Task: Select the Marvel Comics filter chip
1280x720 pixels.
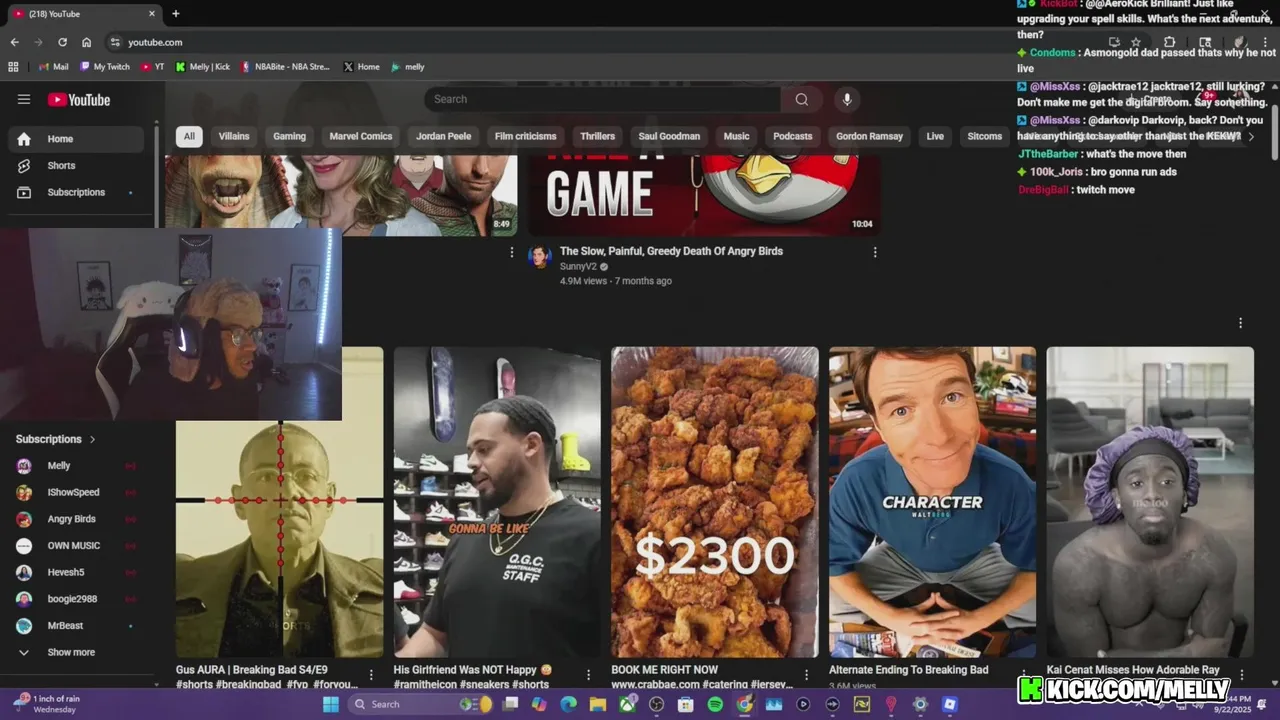Action: [361, 136]
